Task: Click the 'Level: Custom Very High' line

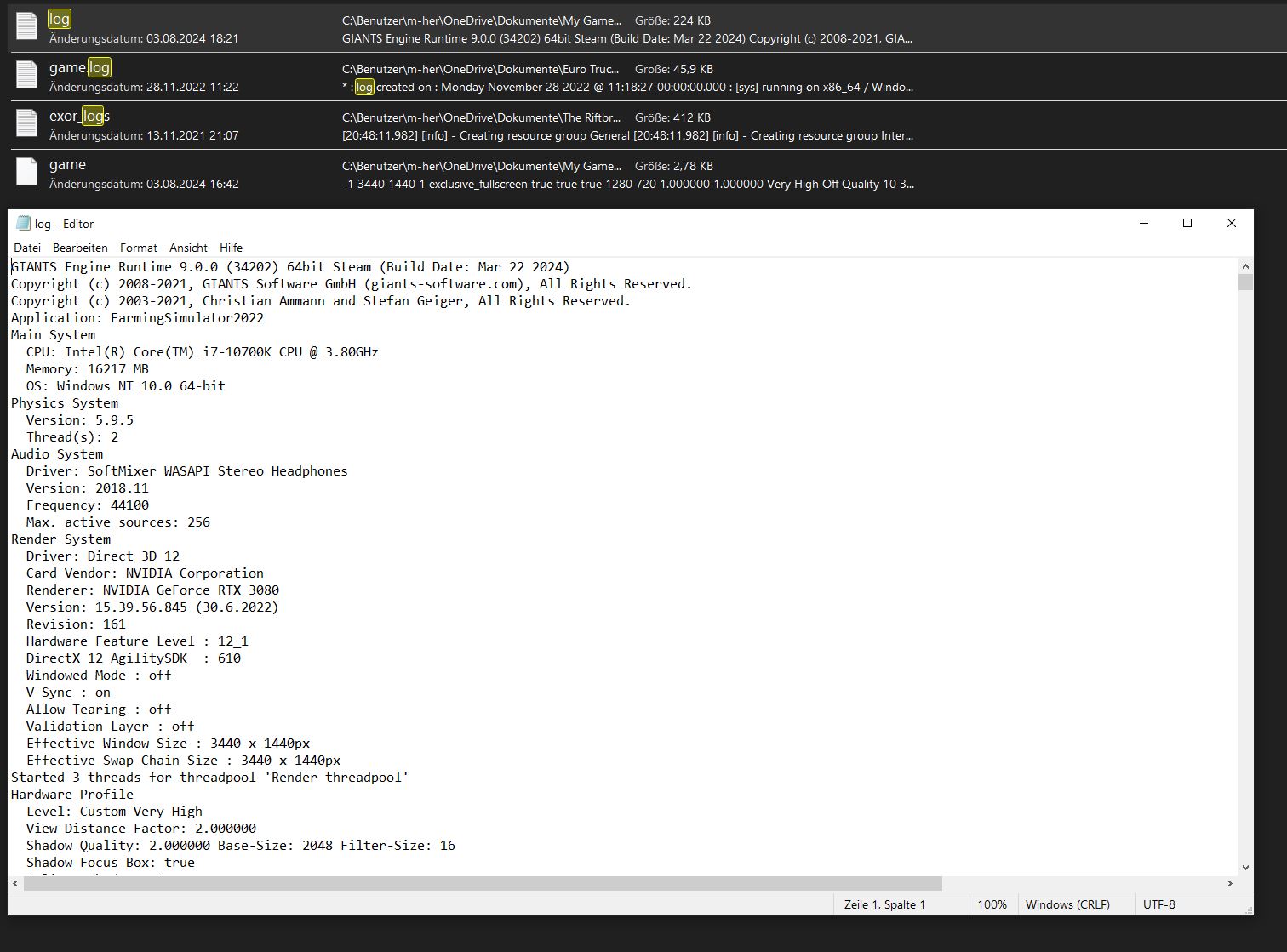Action: coord(114,811)
